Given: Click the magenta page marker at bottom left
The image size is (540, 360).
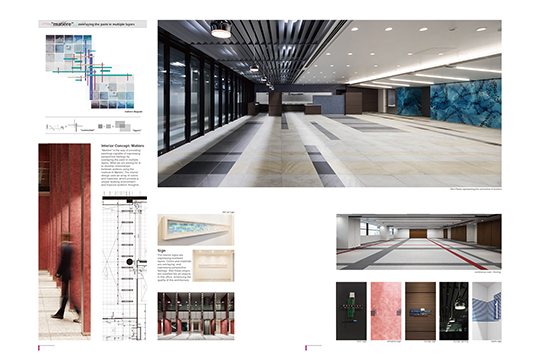Looking at the screenshot, I should point(39,348).
